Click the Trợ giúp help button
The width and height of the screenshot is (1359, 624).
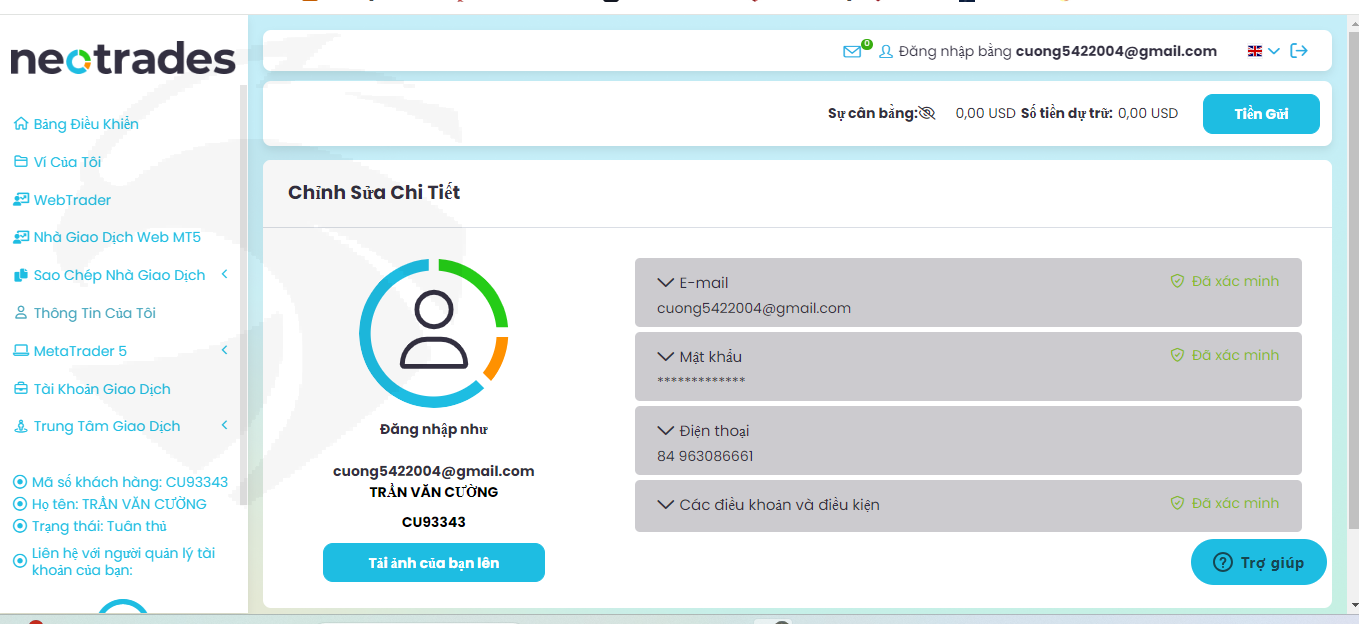1259,562
